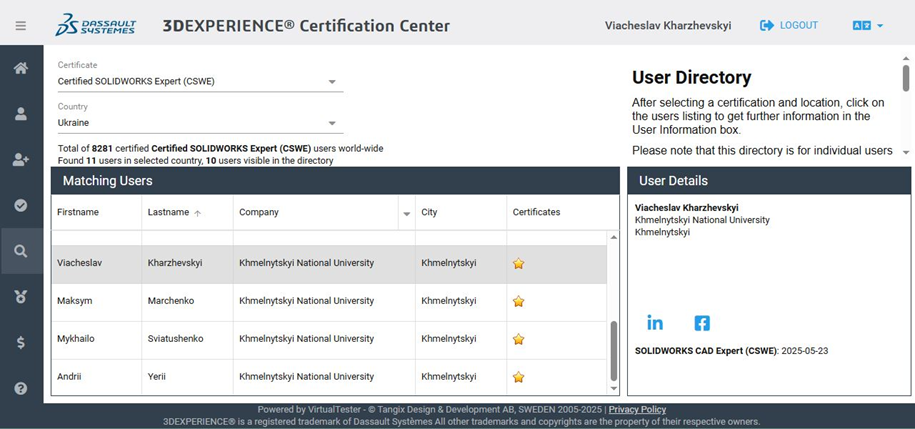
Task: Click Khmelnytskyi city cell in Yerii row
Action: [x=461, y=377]
